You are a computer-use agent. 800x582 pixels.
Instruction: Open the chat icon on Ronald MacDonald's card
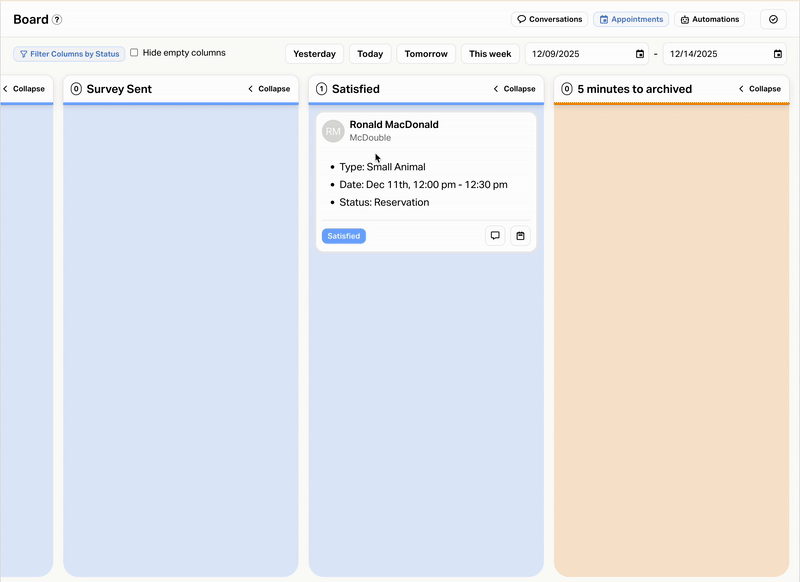495,236
